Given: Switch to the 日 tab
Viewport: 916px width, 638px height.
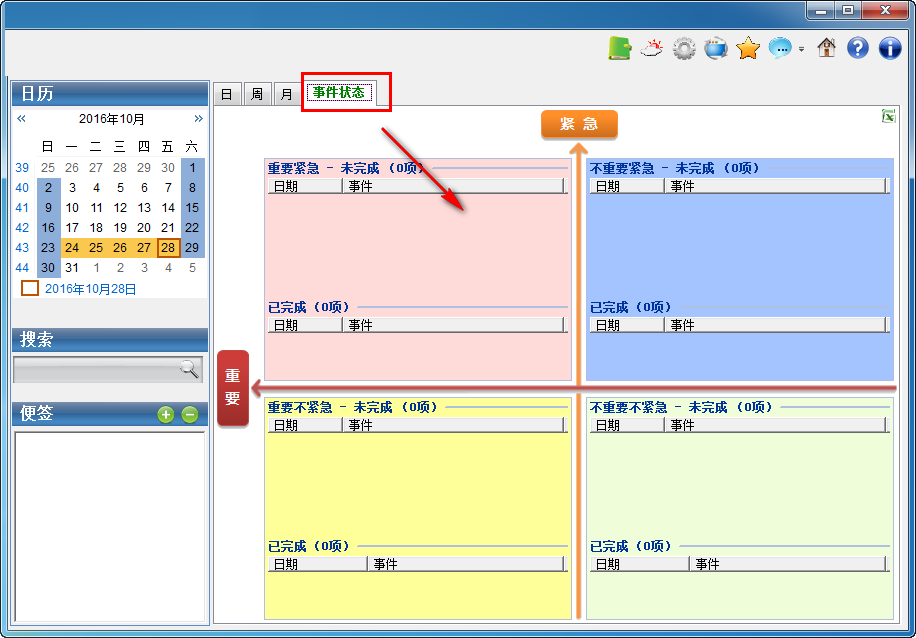Looking at the screenshot, I should (x=227, y=95).
